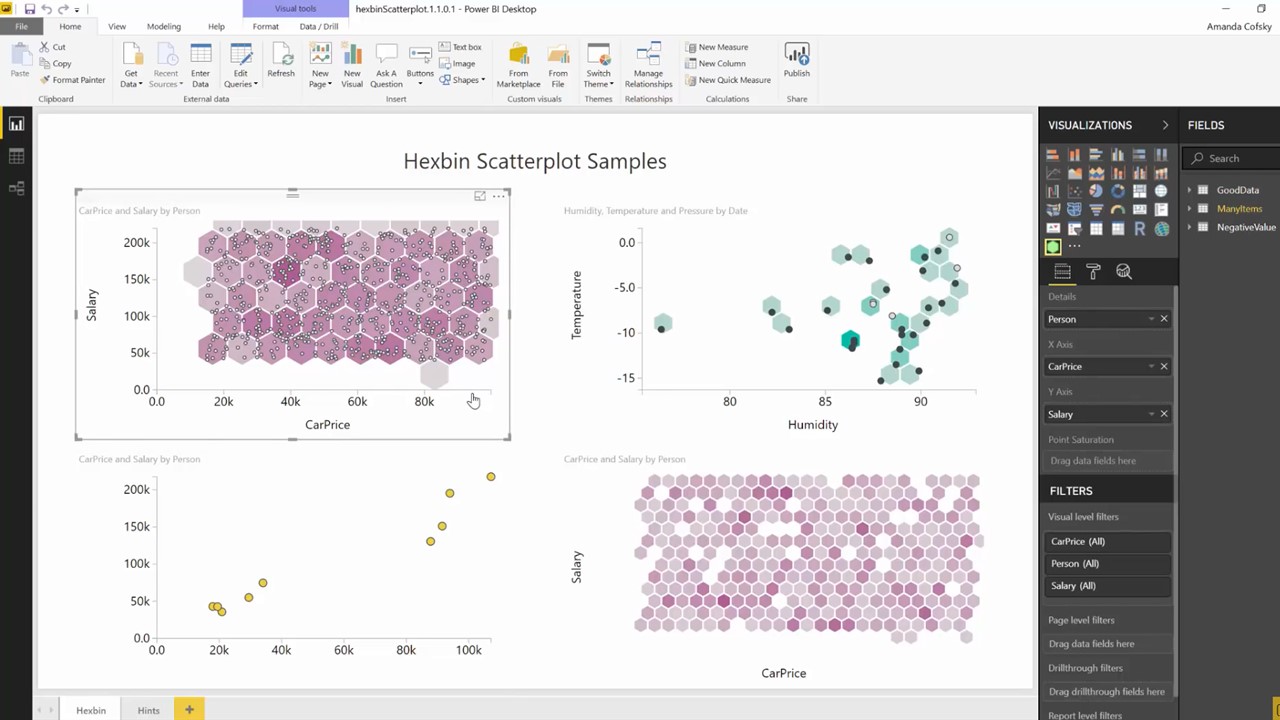Open More options on the selected visual
Viewport: 1280px width, 720px height.
(x=498, y=196)
